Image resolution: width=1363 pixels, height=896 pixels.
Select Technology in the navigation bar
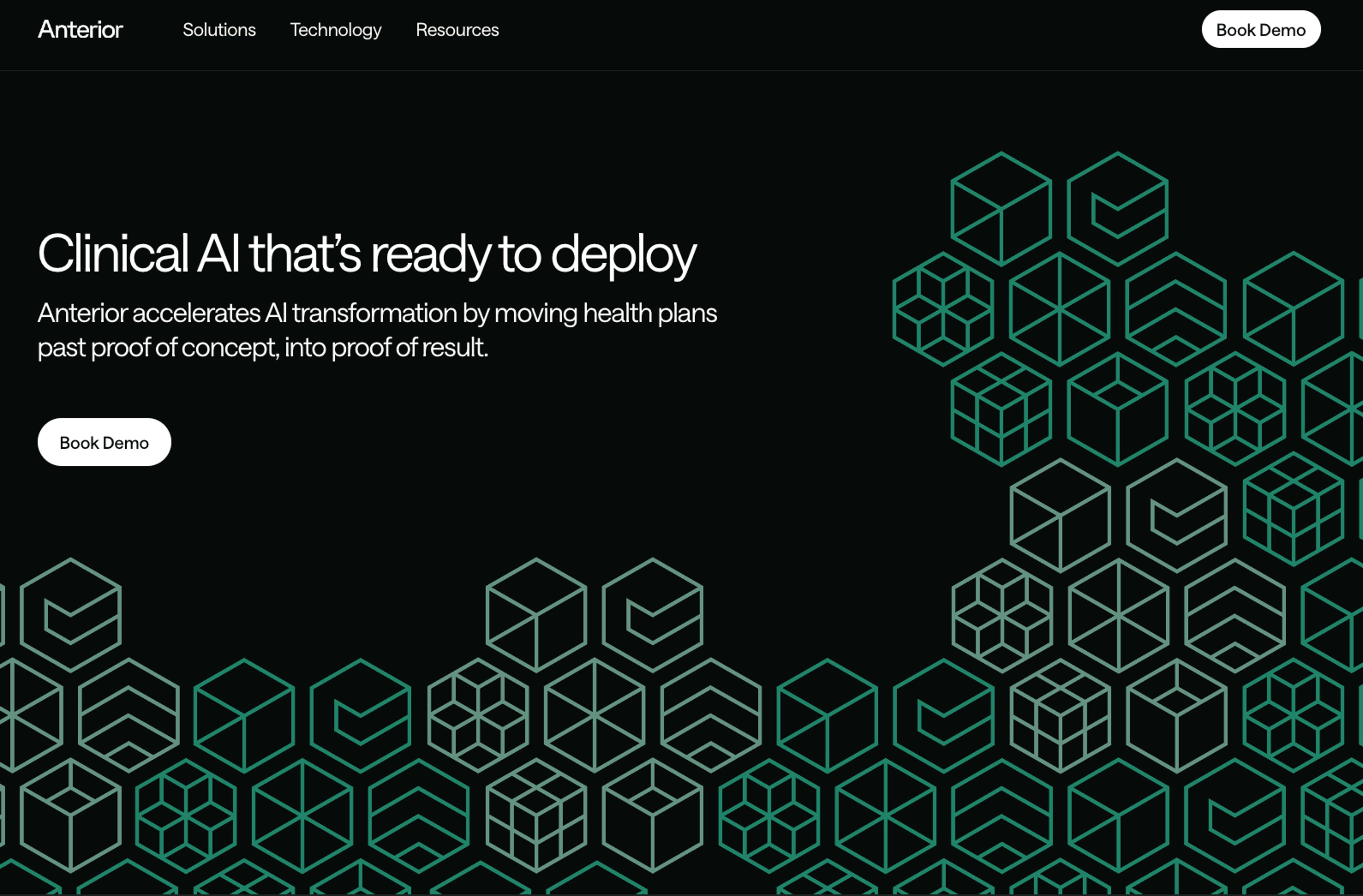pos(335,30)
